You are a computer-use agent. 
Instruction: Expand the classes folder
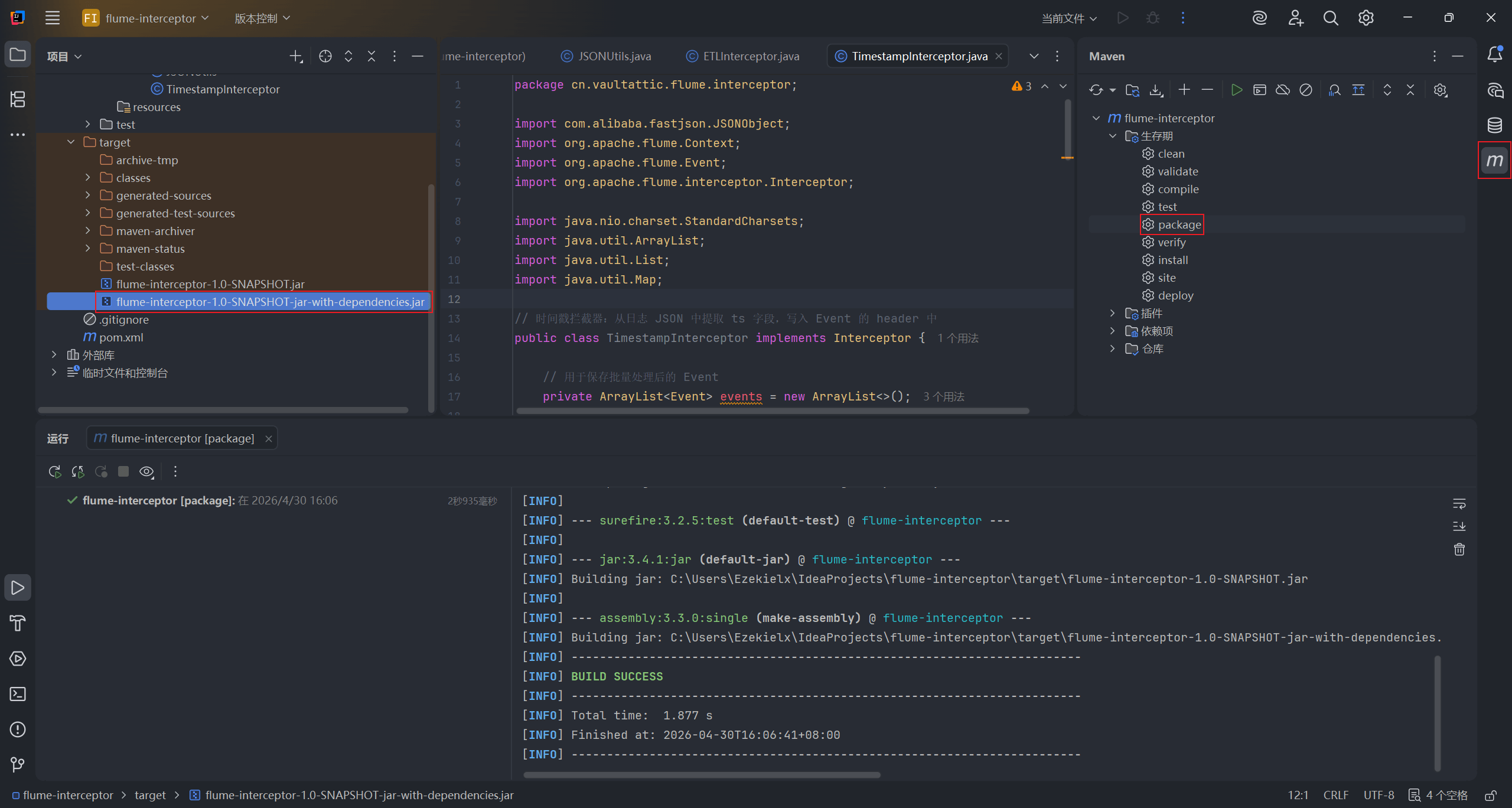pos(87,178)
